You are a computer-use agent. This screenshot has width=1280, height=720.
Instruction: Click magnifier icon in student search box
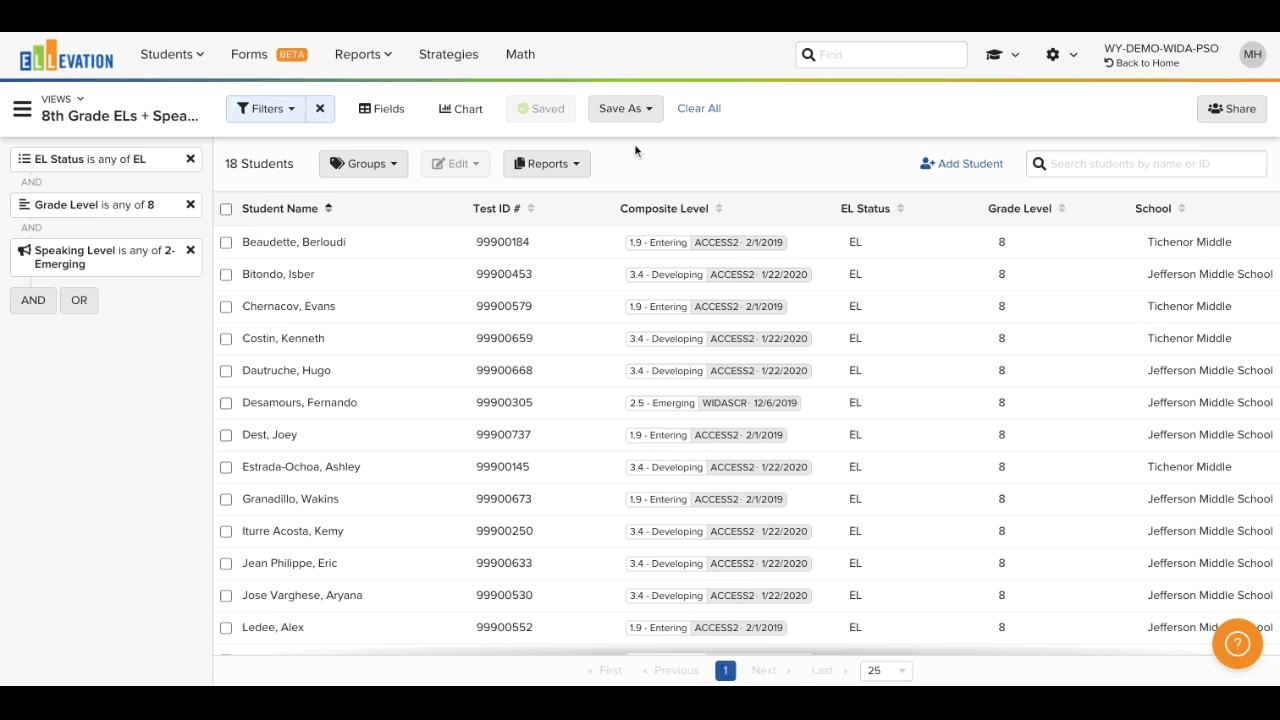click(x=1039, y=164)
